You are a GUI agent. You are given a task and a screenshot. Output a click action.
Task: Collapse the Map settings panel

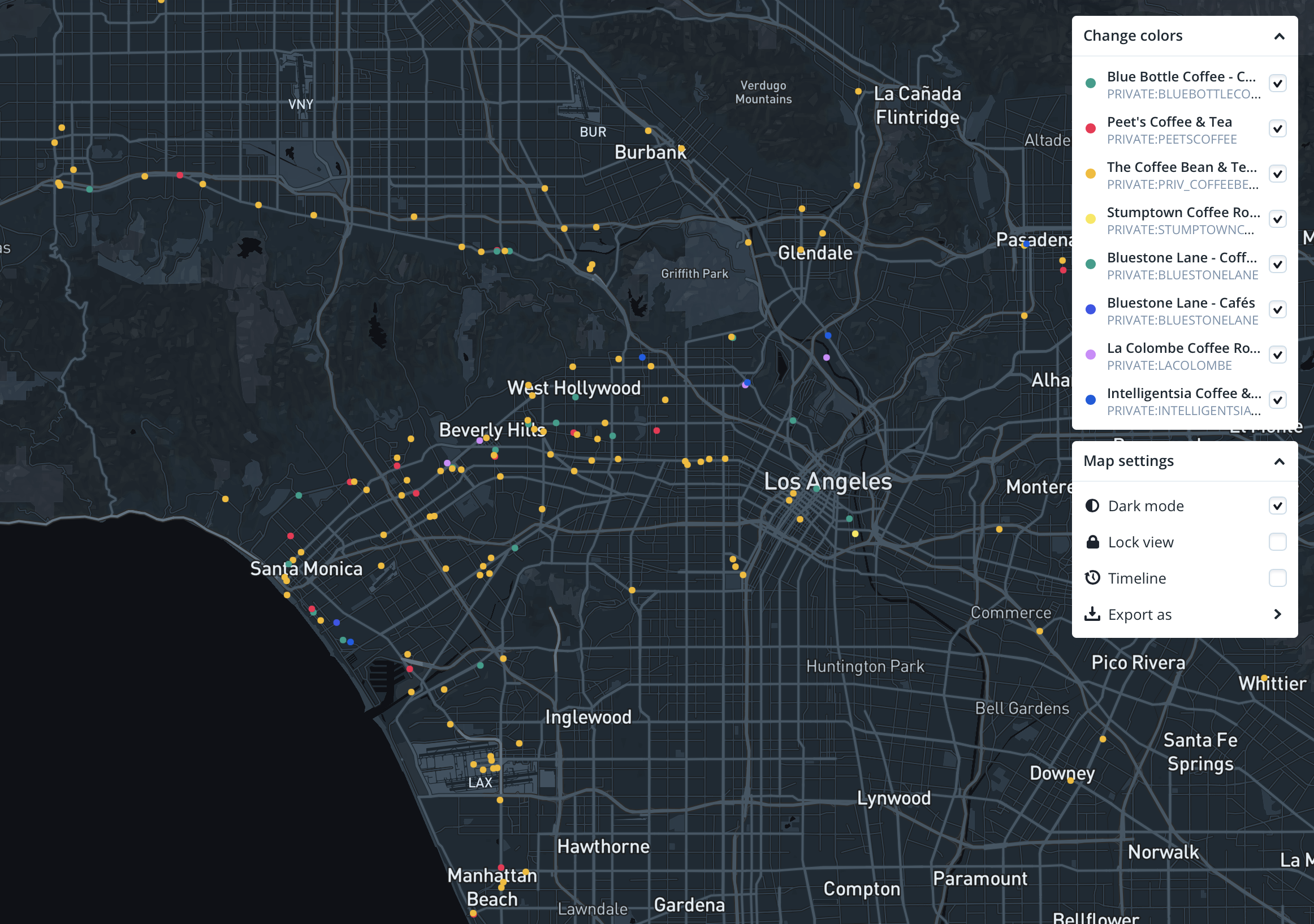(1279, 461)
